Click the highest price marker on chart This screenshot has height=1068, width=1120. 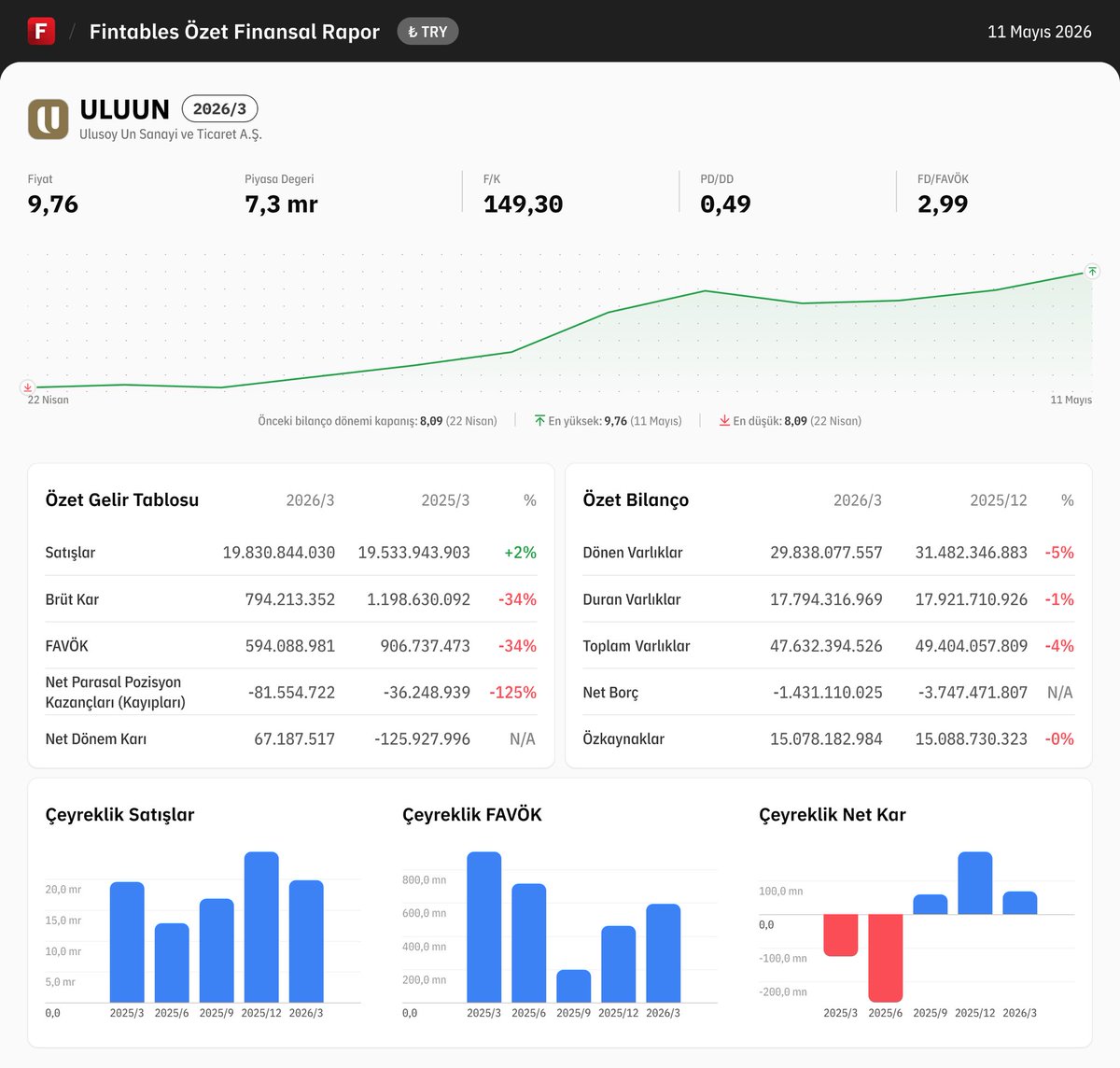tap(1092, 272)
